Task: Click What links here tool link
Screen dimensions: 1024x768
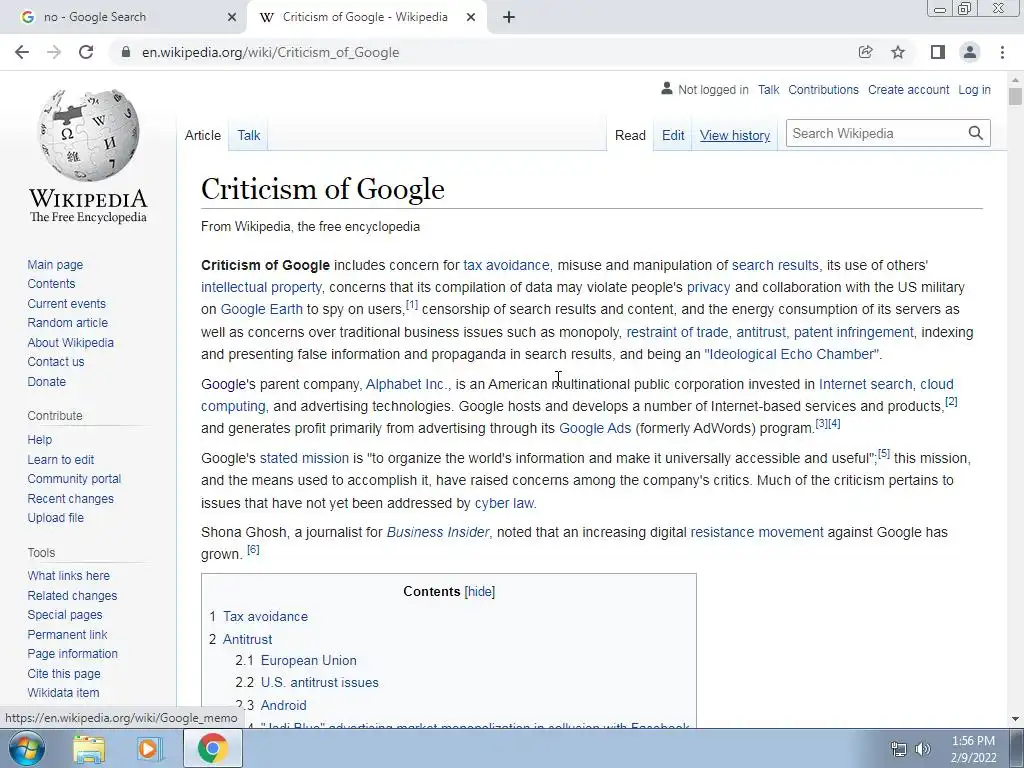Action: (x=68, y=575)
